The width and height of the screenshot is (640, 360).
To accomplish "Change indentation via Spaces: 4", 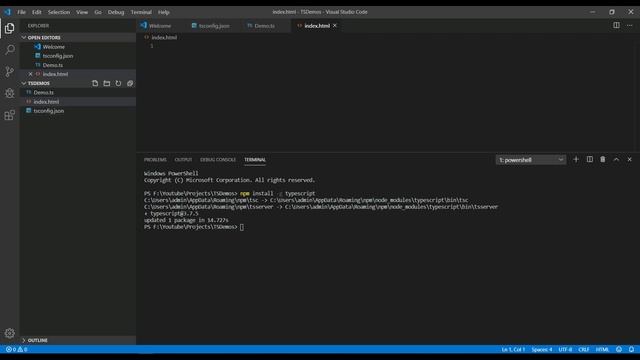I will point(542,349).
